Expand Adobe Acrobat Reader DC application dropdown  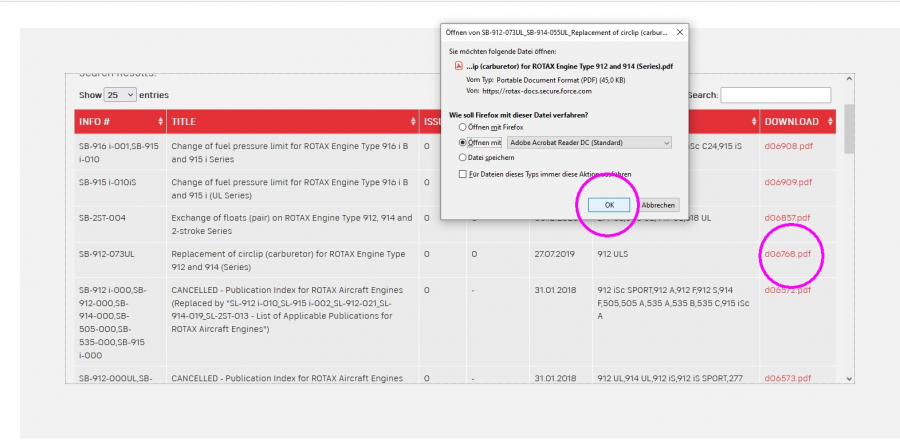click(x=665, y=143)
